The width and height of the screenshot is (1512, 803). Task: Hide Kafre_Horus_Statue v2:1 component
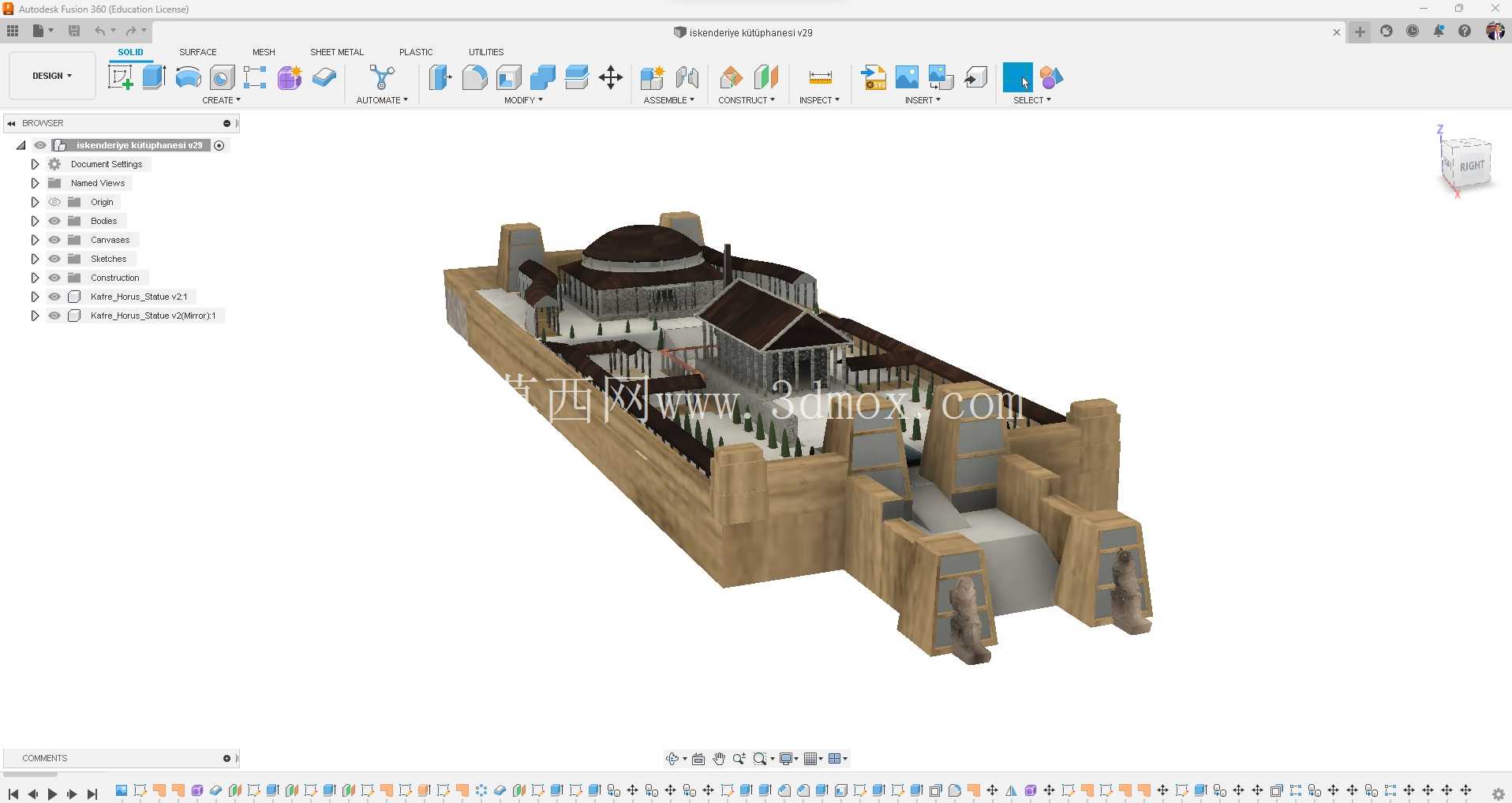coord(54,297)
